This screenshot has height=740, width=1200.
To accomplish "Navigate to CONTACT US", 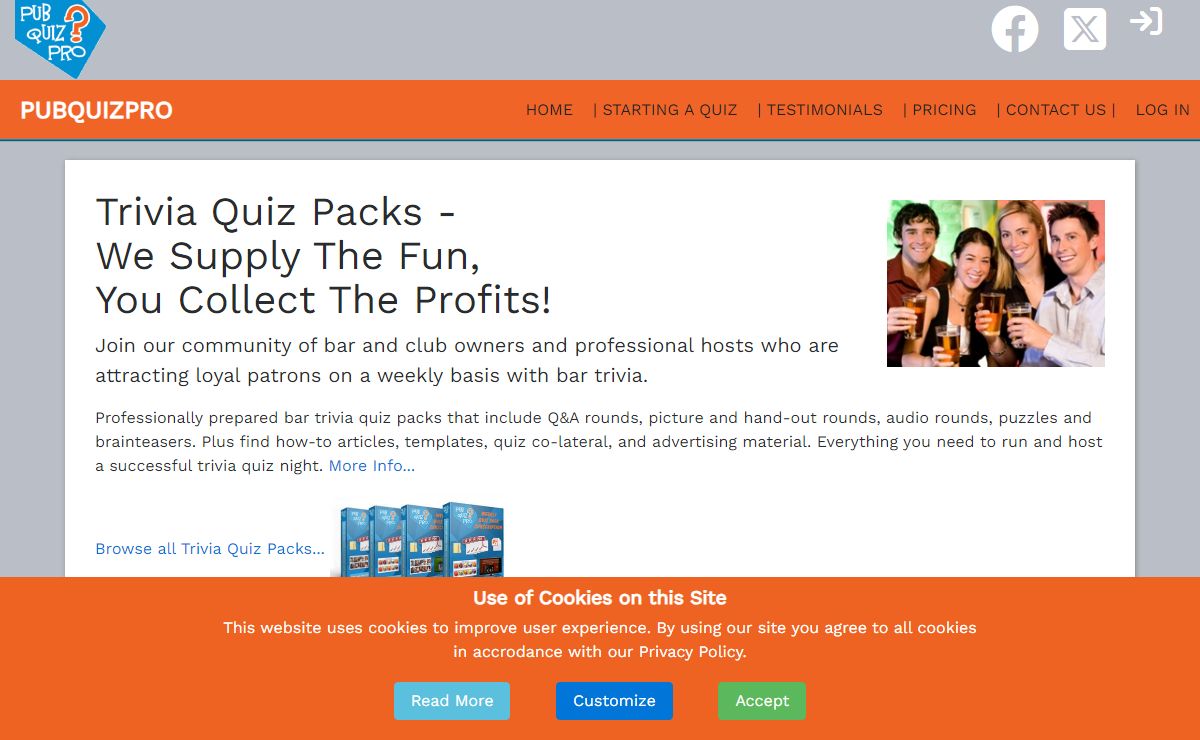I will click(1056, 110).
